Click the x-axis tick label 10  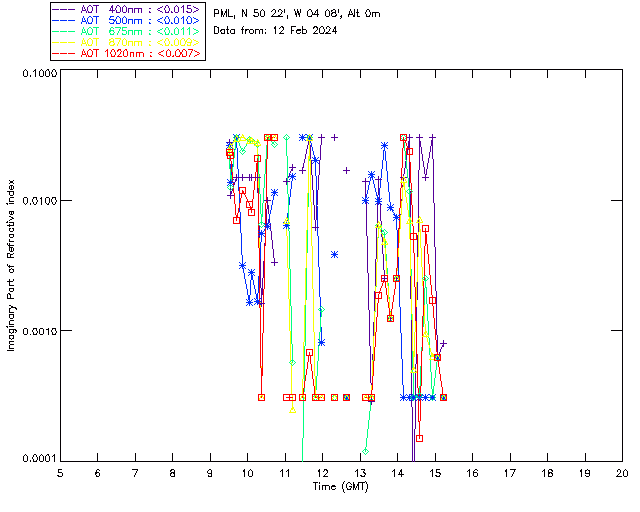tap(248, 474)
